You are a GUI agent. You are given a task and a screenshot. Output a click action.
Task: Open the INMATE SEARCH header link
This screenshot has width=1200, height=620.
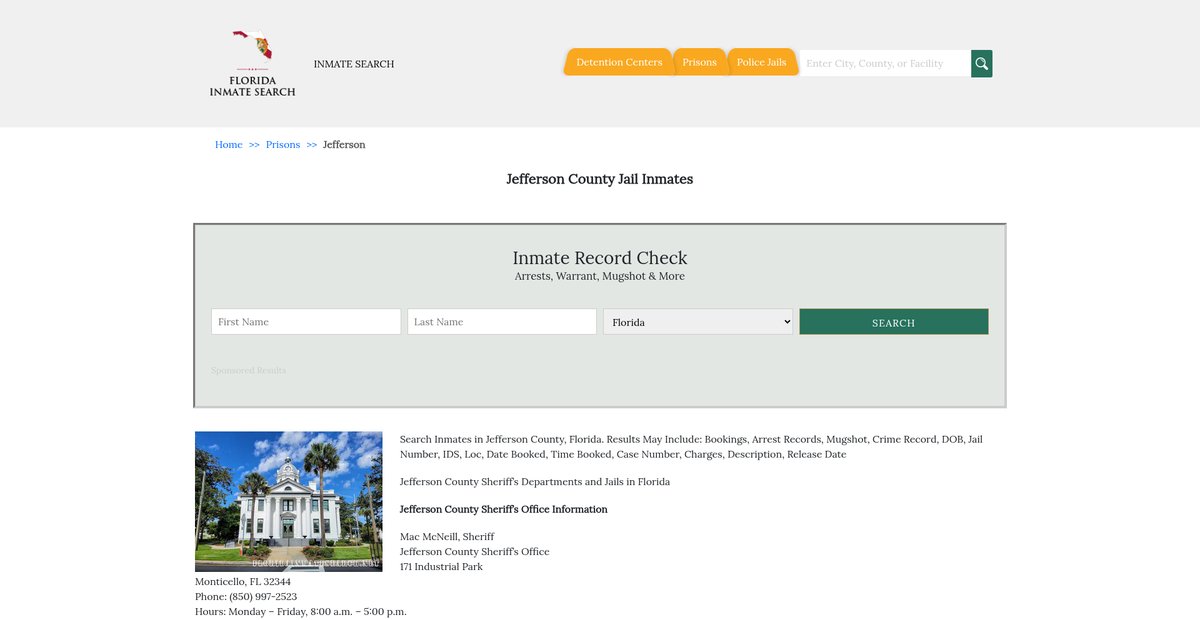[354, 64]
